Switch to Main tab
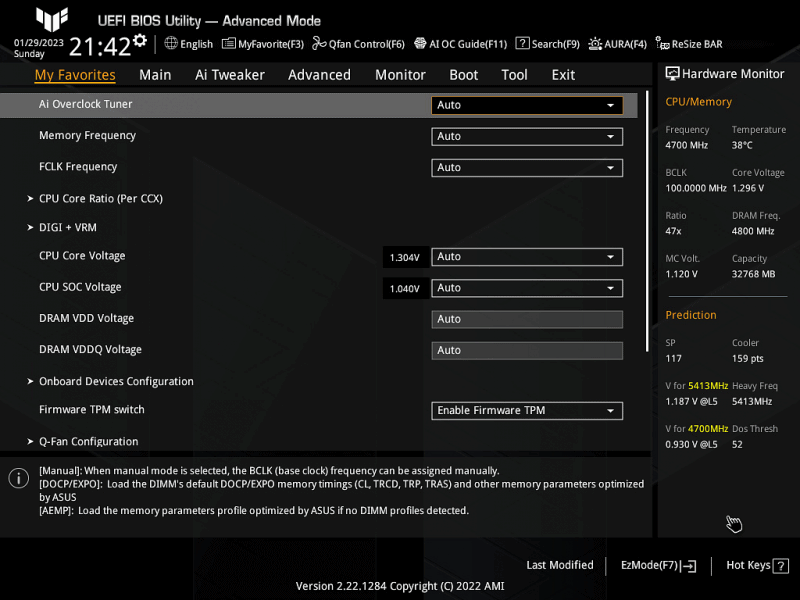Image resolution: width=800 pixels, height=600 pixels. click(x=155, y=75)
